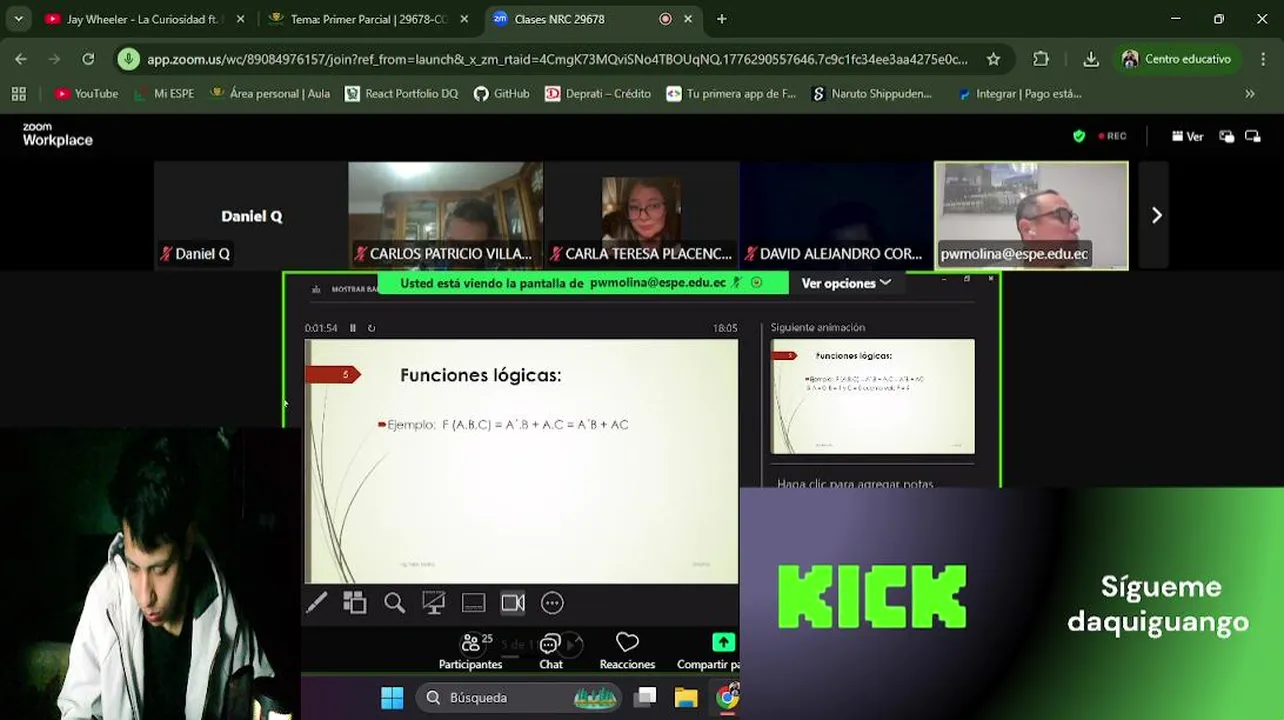Open a new browser tab
This screenshot has width=1284, height=720.
(721, 19)
